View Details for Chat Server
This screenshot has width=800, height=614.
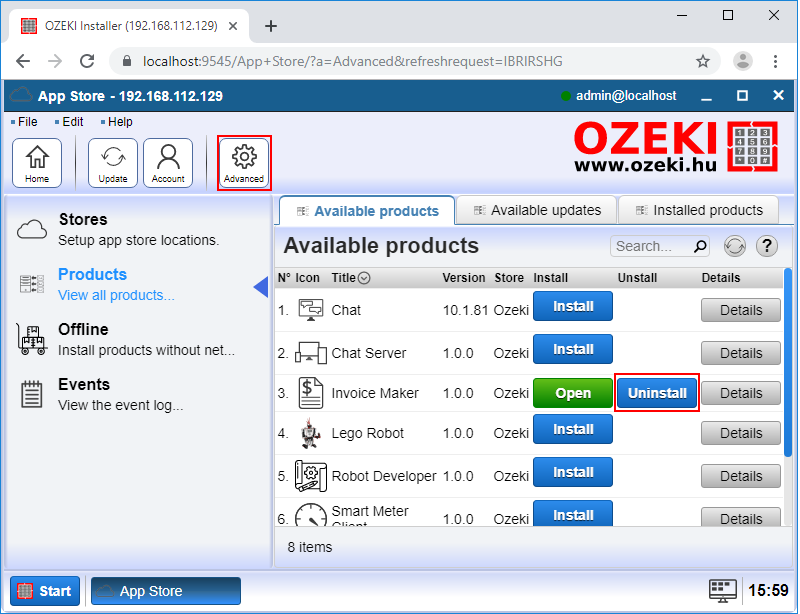tap(741, 353)
